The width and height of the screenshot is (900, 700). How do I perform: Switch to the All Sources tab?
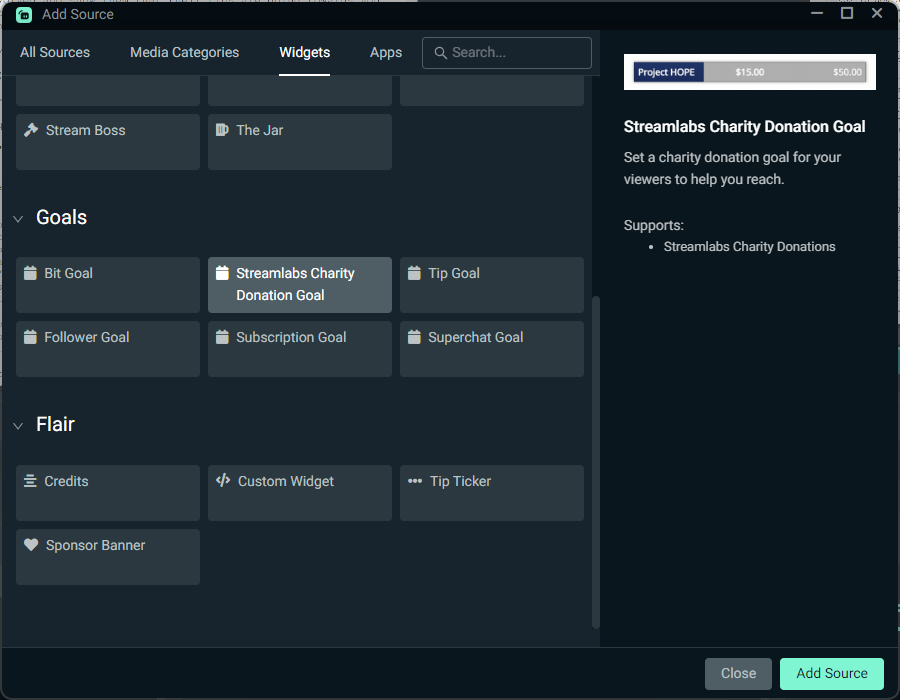tap(55, 52)
